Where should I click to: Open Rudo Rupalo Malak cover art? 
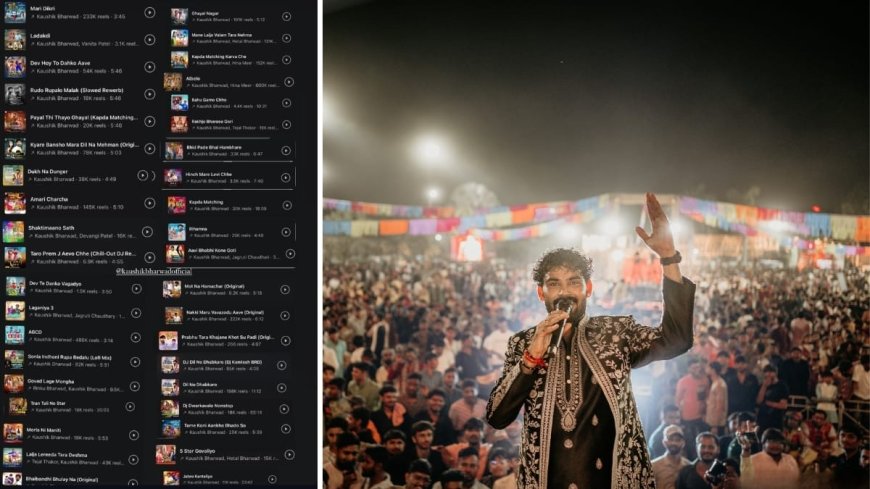[15, 94]
